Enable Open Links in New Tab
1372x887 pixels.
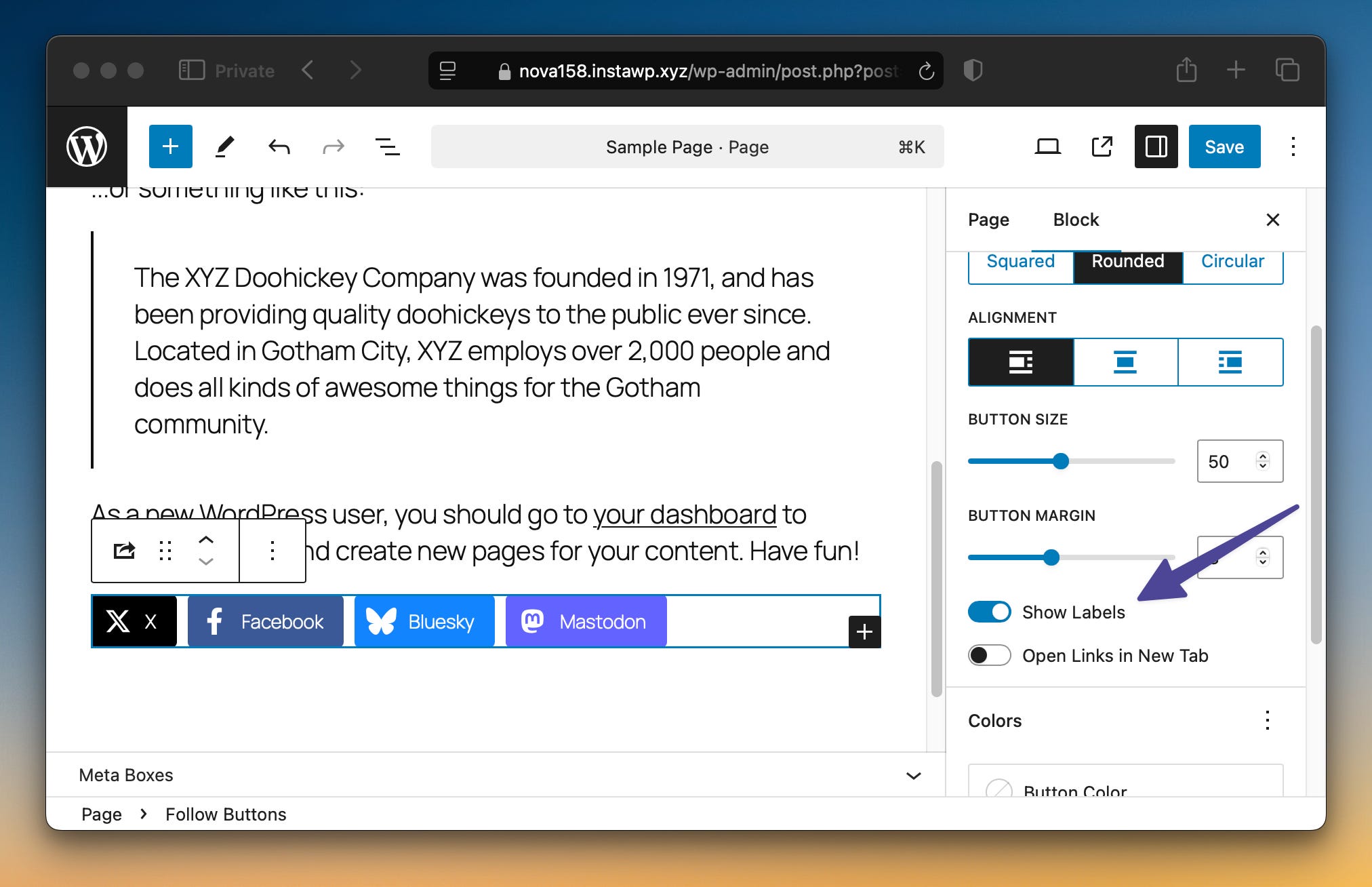point(989,656)
